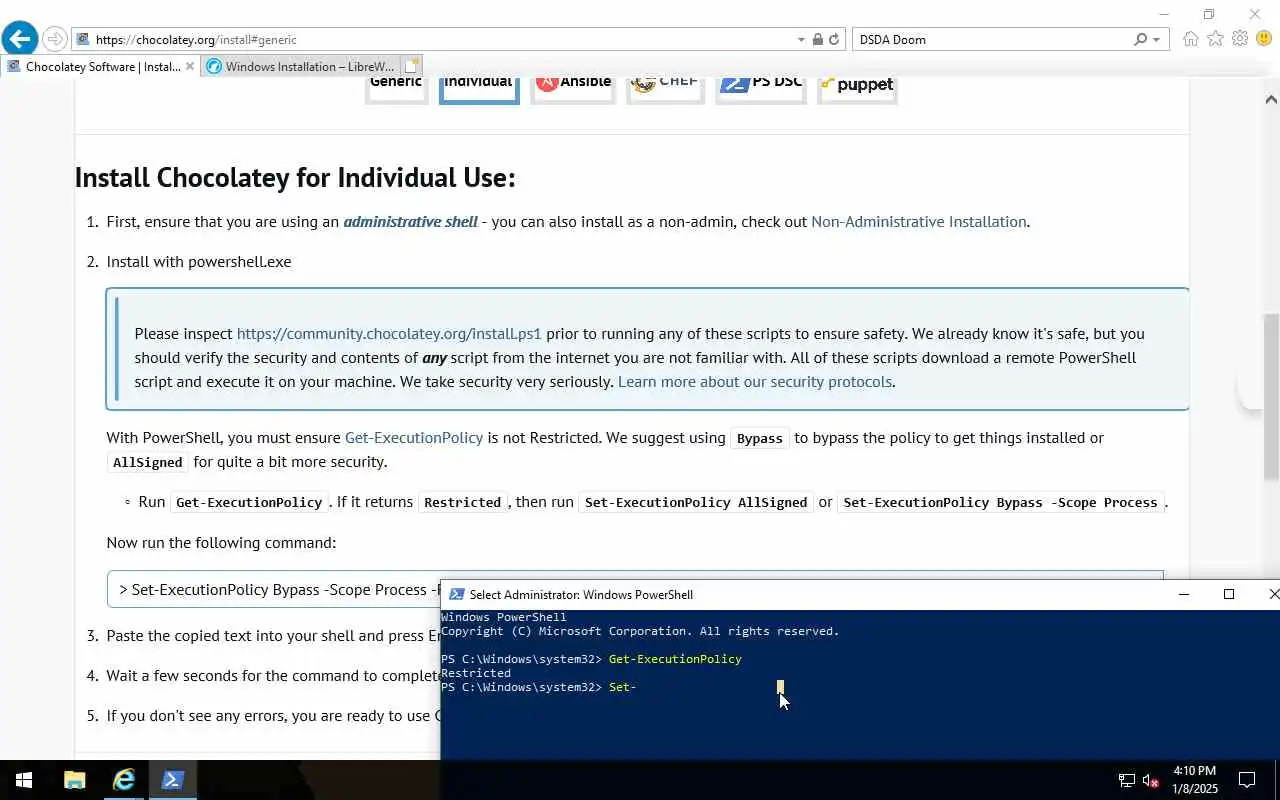Click the smiley feedback icon

point(1263,38)
